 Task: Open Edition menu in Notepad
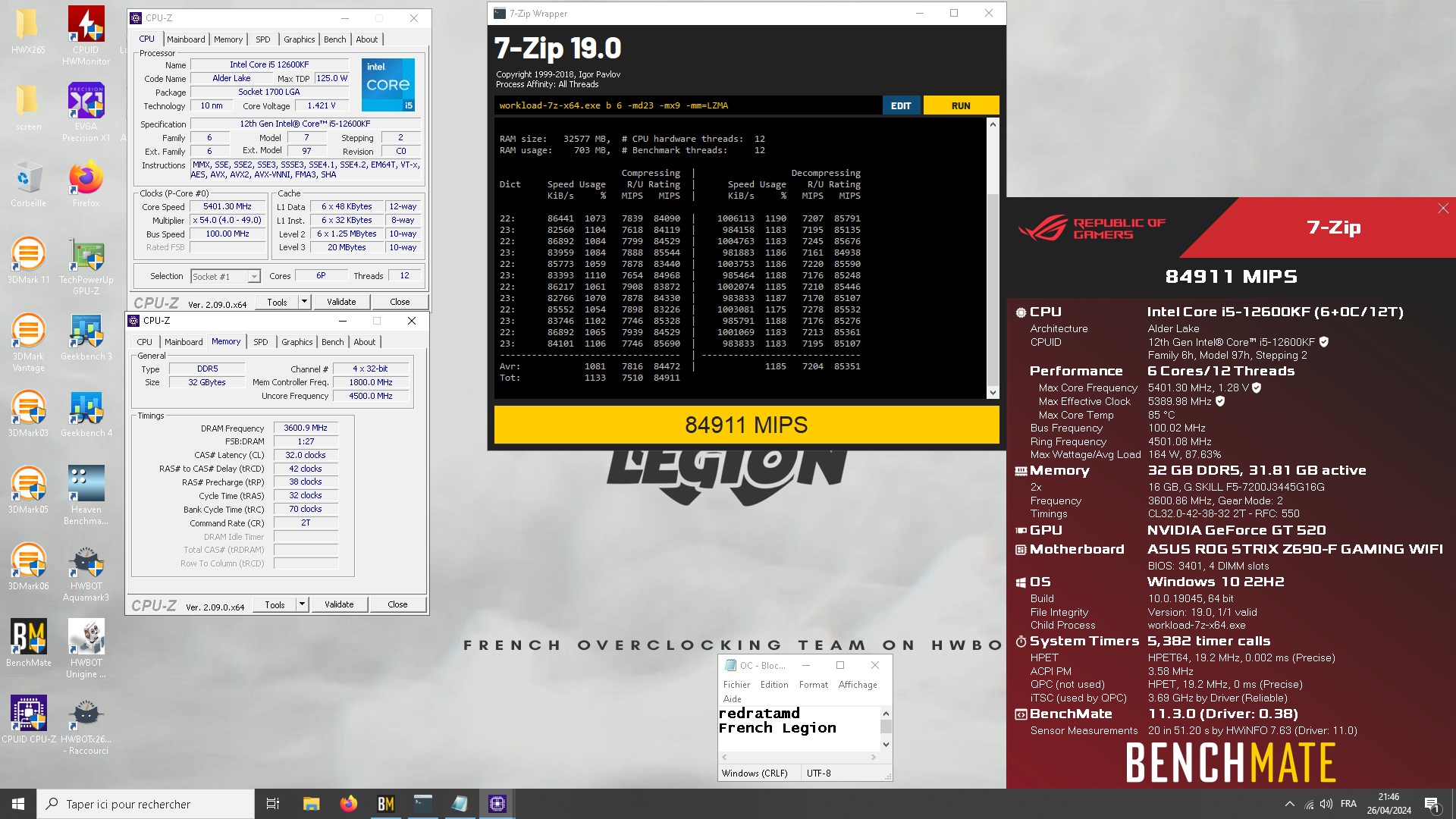tap(774, 685)
